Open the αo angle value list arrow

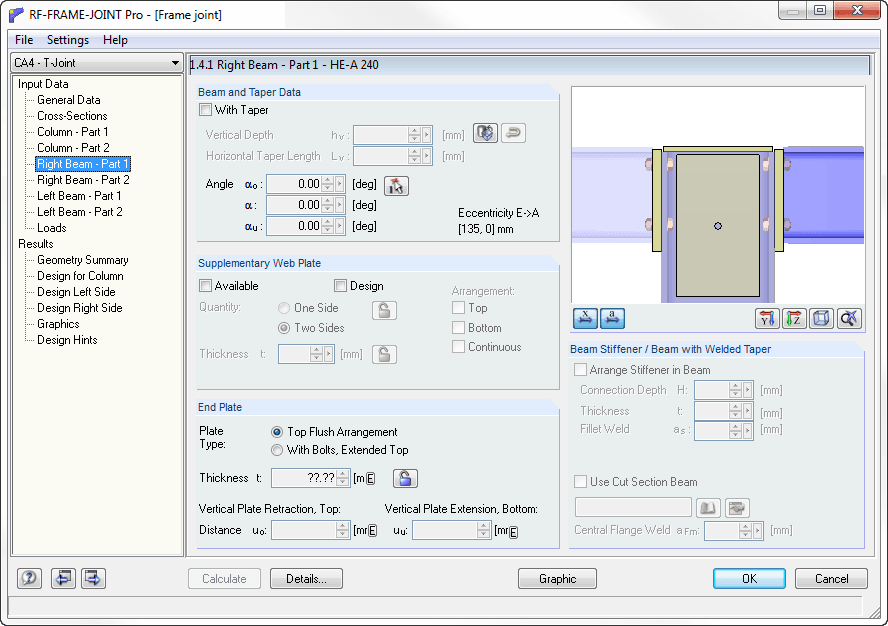click(x=340, y=184)
